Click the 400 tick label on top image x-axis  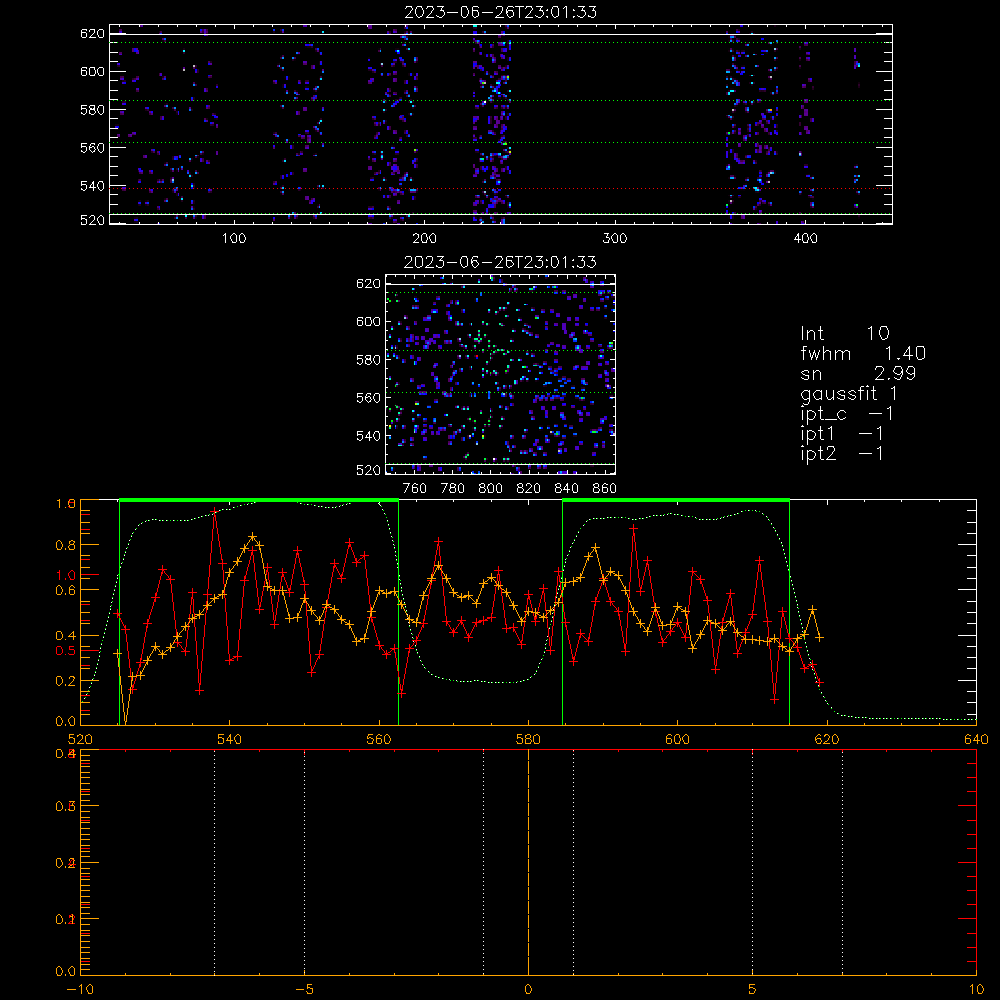[x=805, y=239]
